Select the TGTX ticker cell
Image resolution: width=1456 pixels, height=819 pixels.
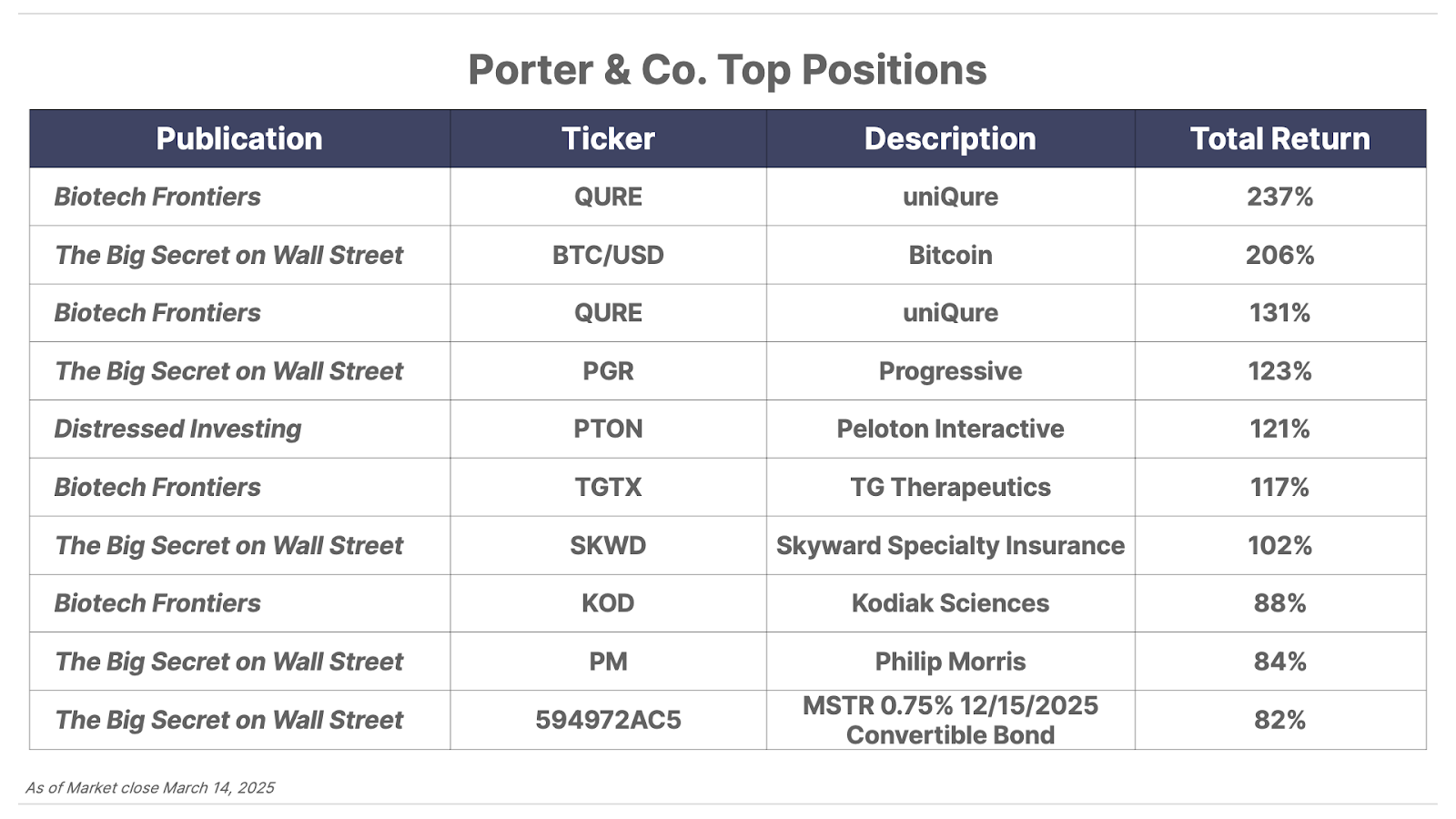(608, 487)
